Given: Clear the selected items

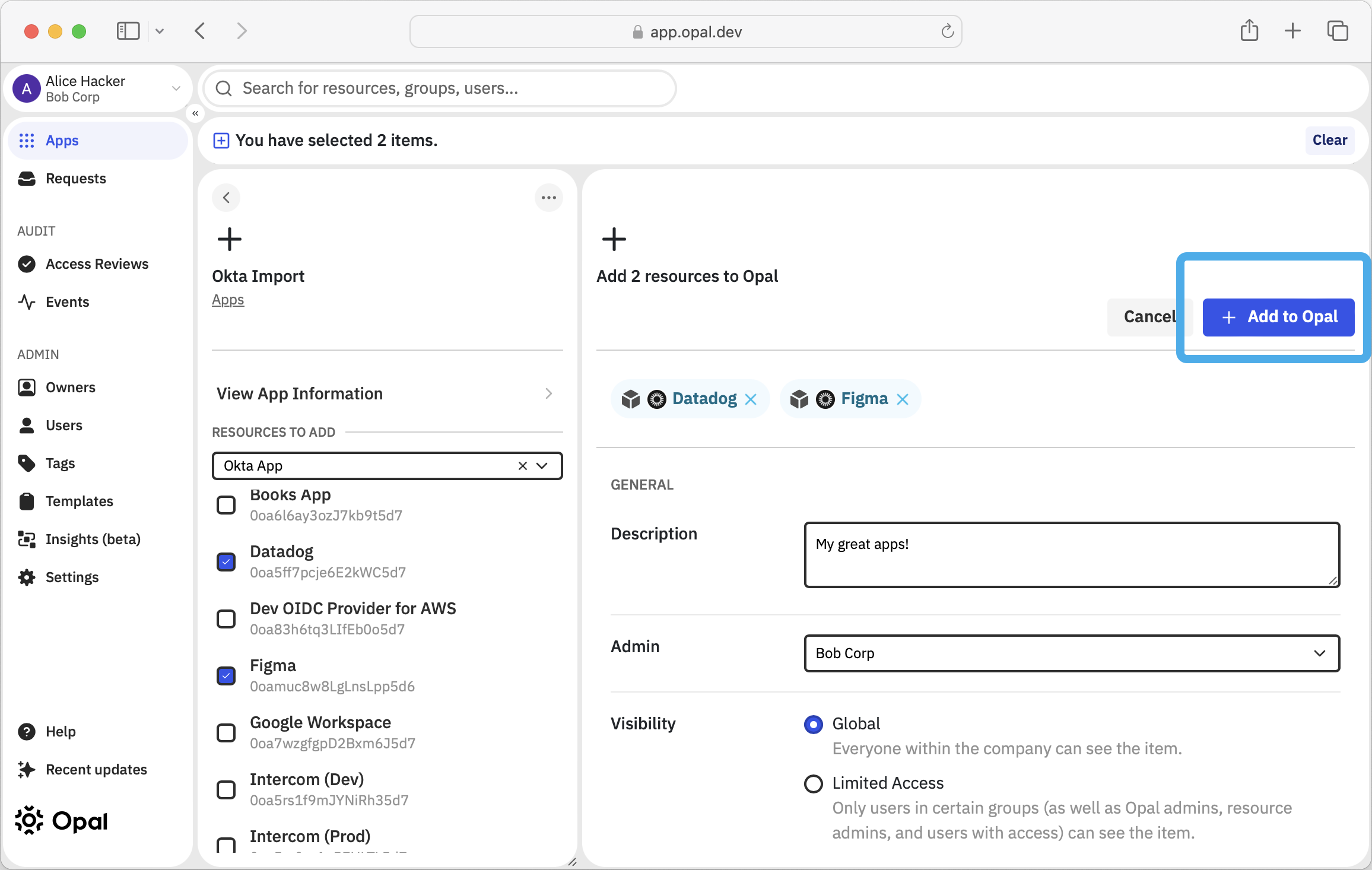Looking at the screenshot, I should pos(1329,141).
